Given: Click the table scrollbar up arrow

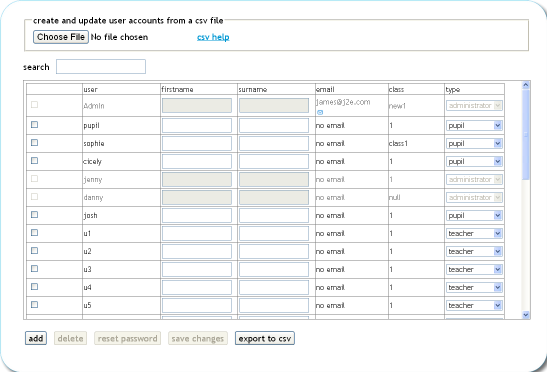Looking at the screenshot, I should point(526,85).
